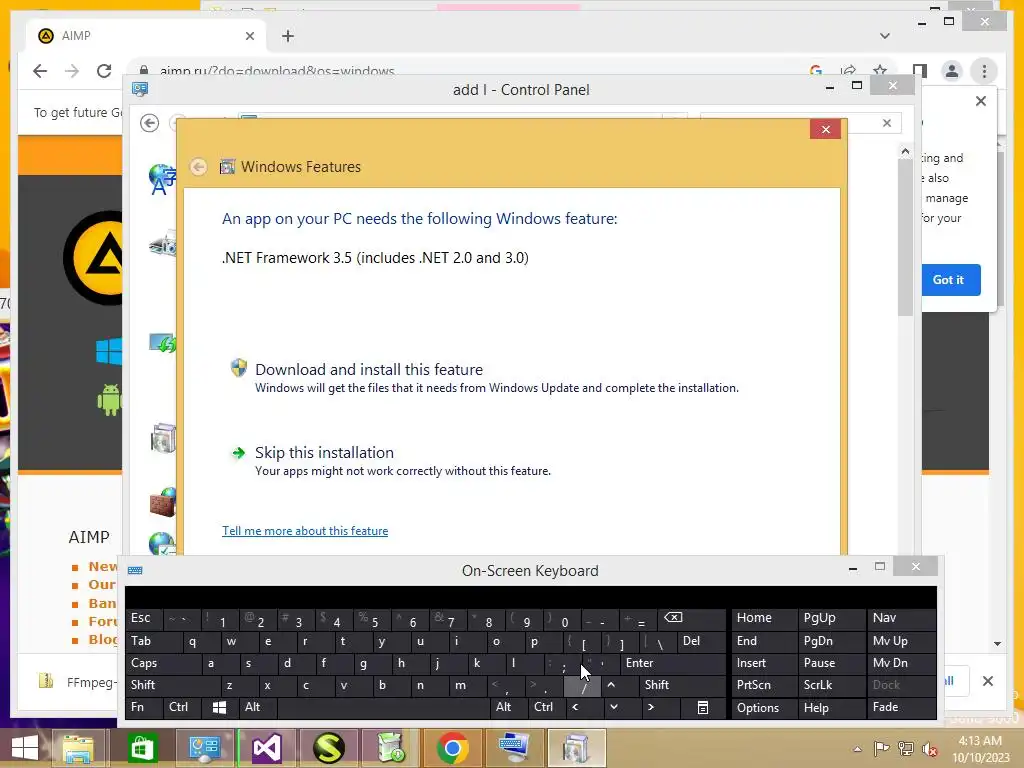Click the spacebar on On-Screen Keyboard
Image resolution: width=1024 pixels, height=768 pixels.
384,707
